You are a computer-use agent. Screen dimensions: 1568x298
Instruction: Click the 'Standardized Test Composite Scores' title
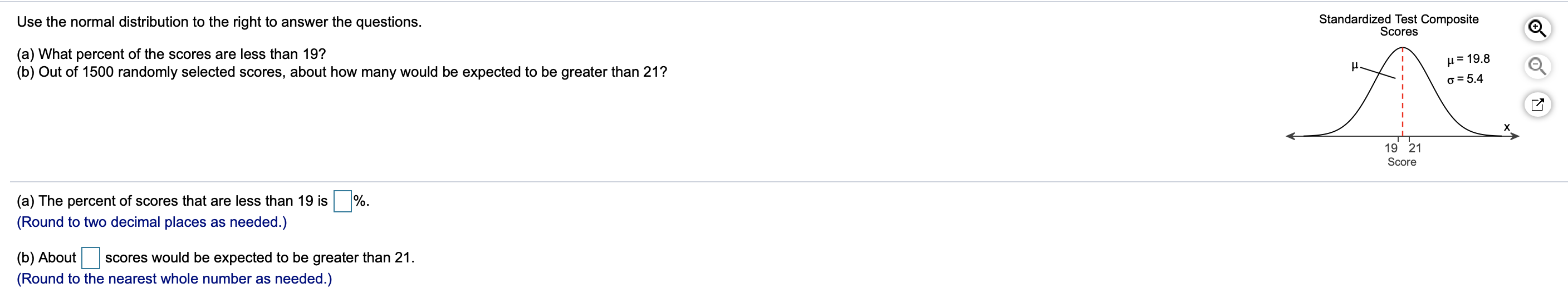tap(1399, 25)
